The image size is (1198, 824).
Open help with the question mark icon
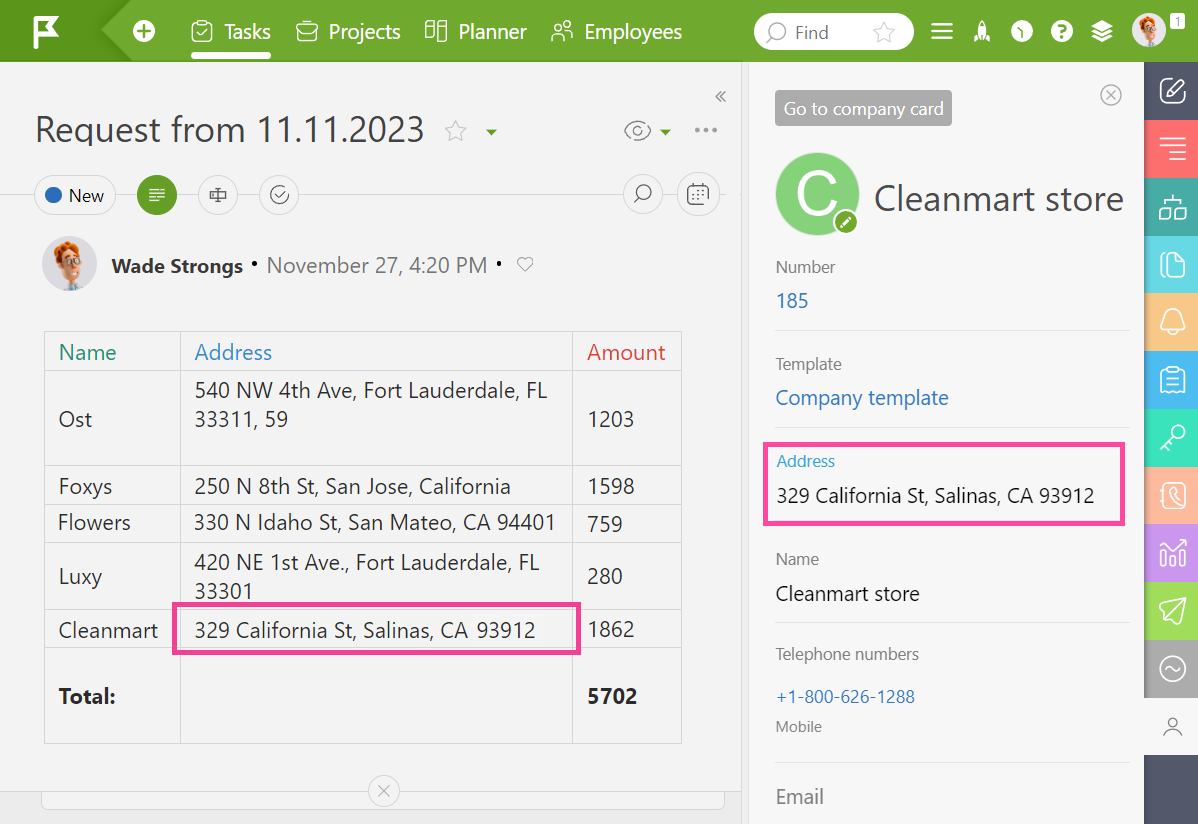tap(1061, 31)
